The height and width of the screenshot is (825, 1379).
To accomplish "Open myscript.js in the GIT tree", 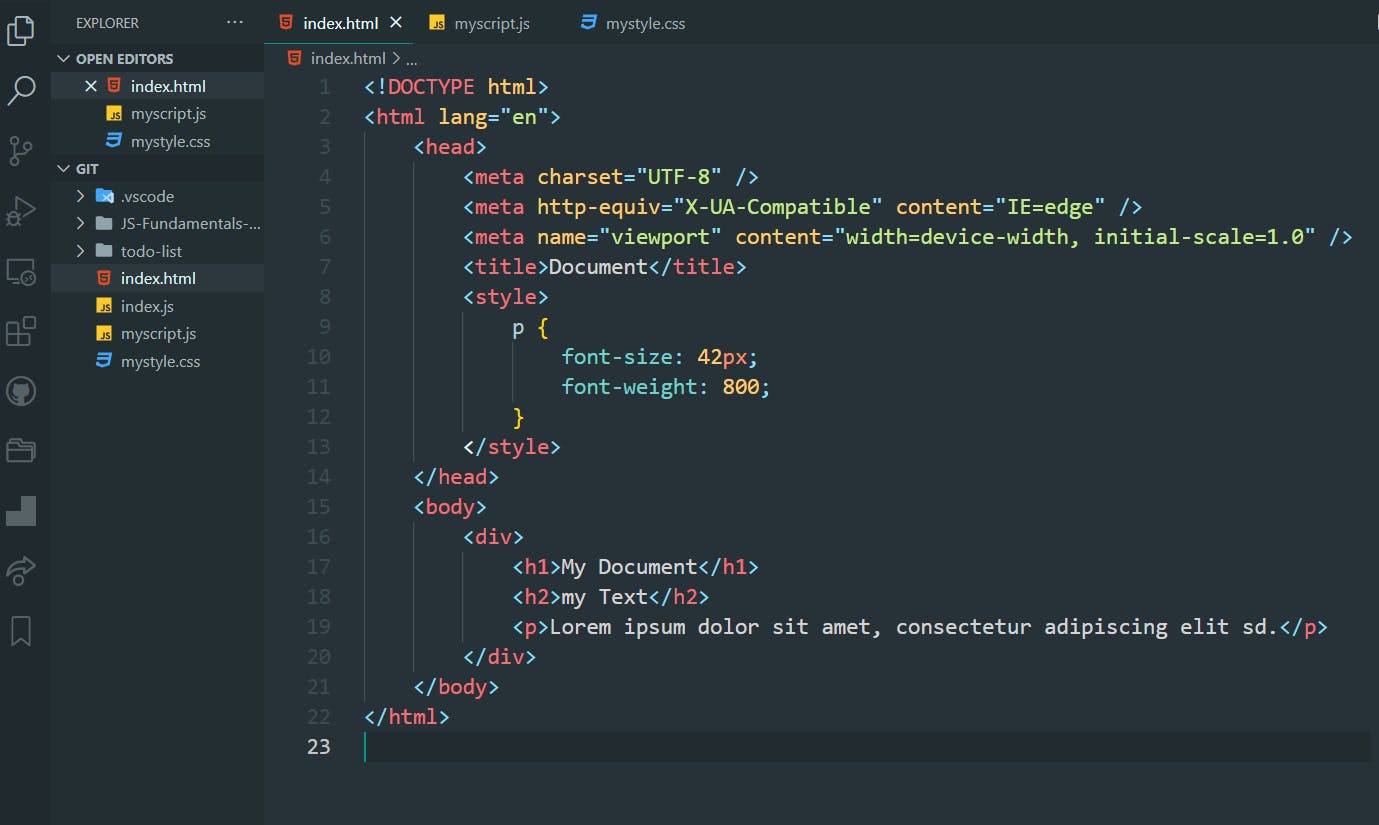I will point(158,333).
